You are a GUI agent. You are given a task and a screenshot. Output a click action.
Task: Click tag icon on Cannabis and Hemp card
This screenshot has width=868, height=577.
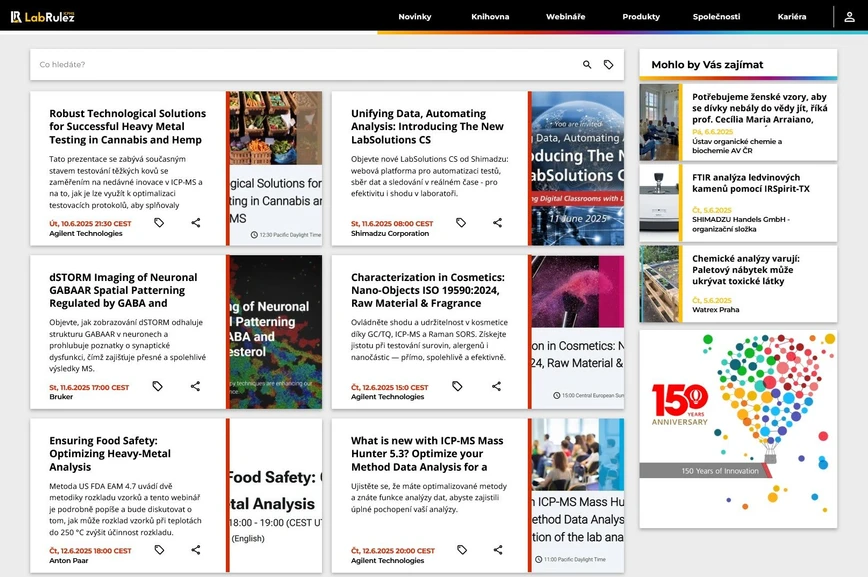coord(159,223)
